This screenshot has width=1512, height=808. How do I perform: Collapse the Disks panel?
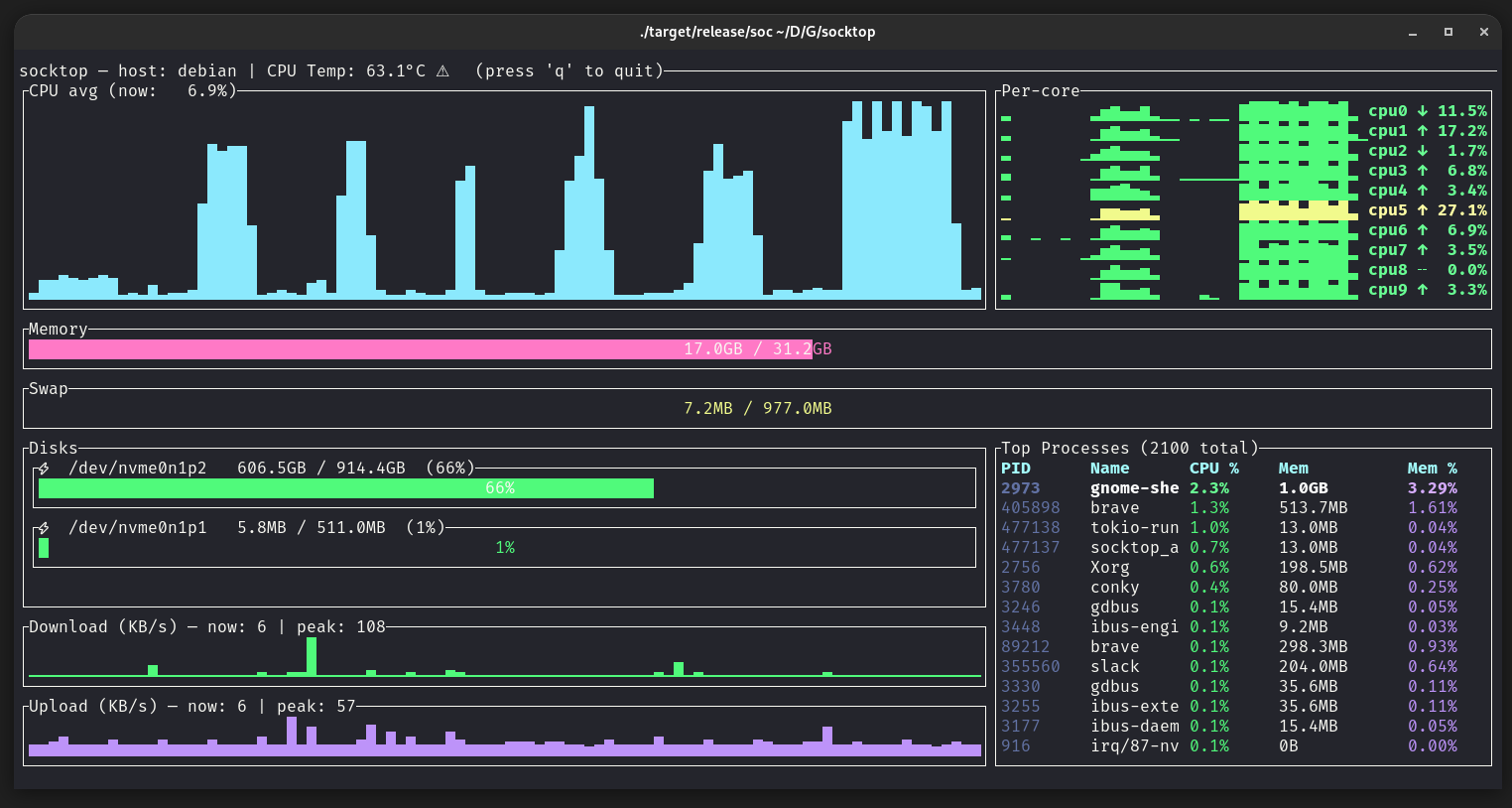tap(55, 448)
